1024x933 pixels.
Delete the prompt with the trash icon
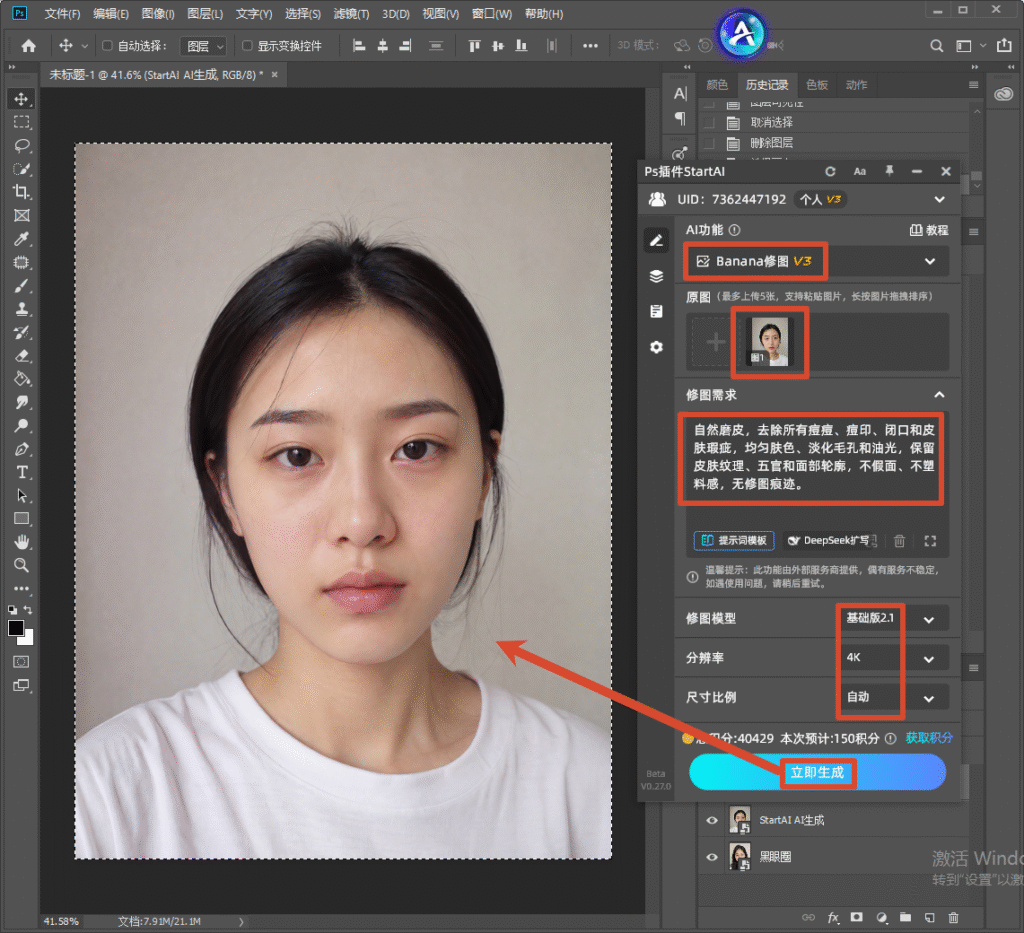click(x=899, y=541)
